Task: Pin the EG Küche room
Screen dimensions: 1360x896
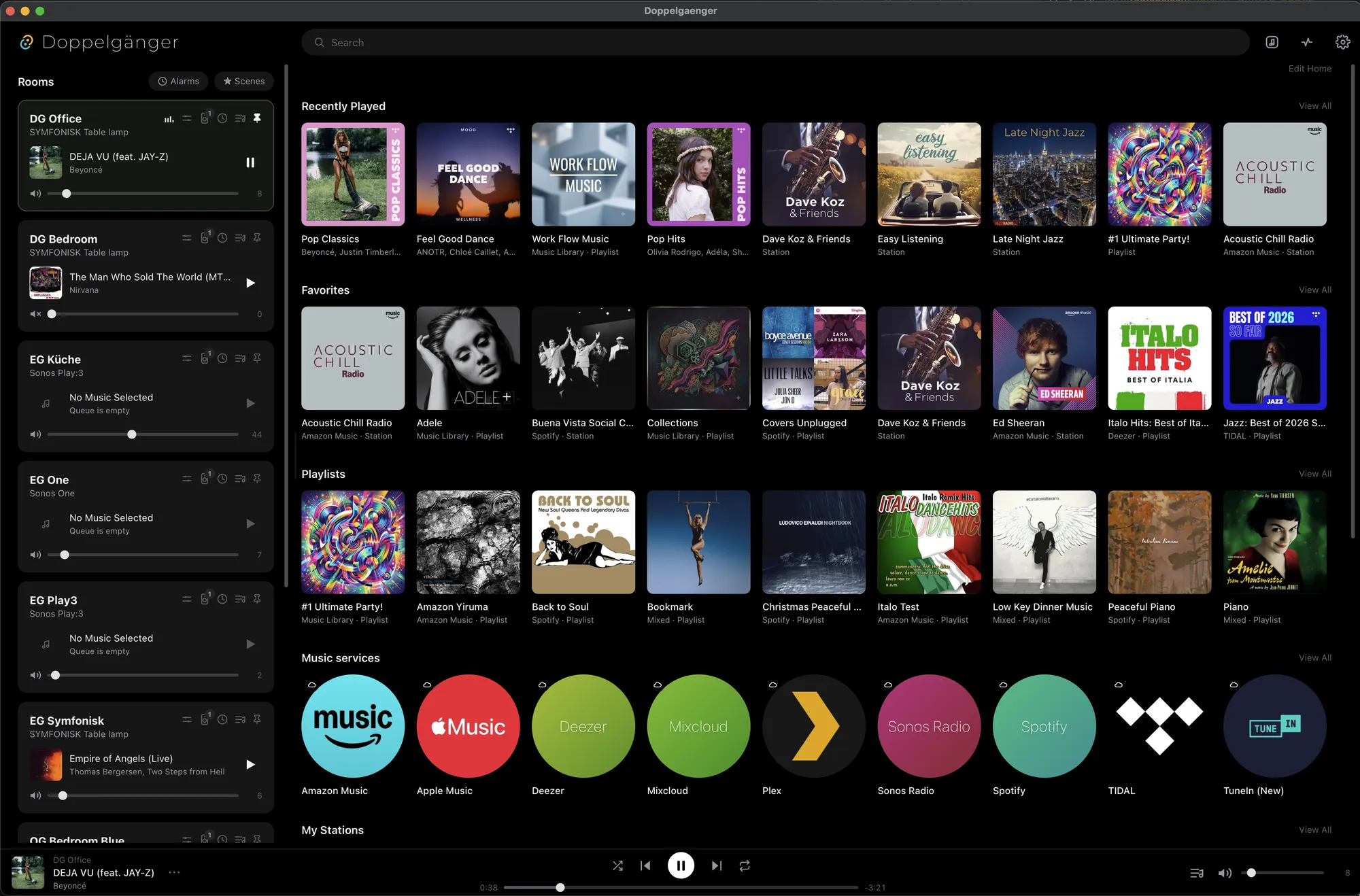Action: pyautogui.click(x=257, y=358)
